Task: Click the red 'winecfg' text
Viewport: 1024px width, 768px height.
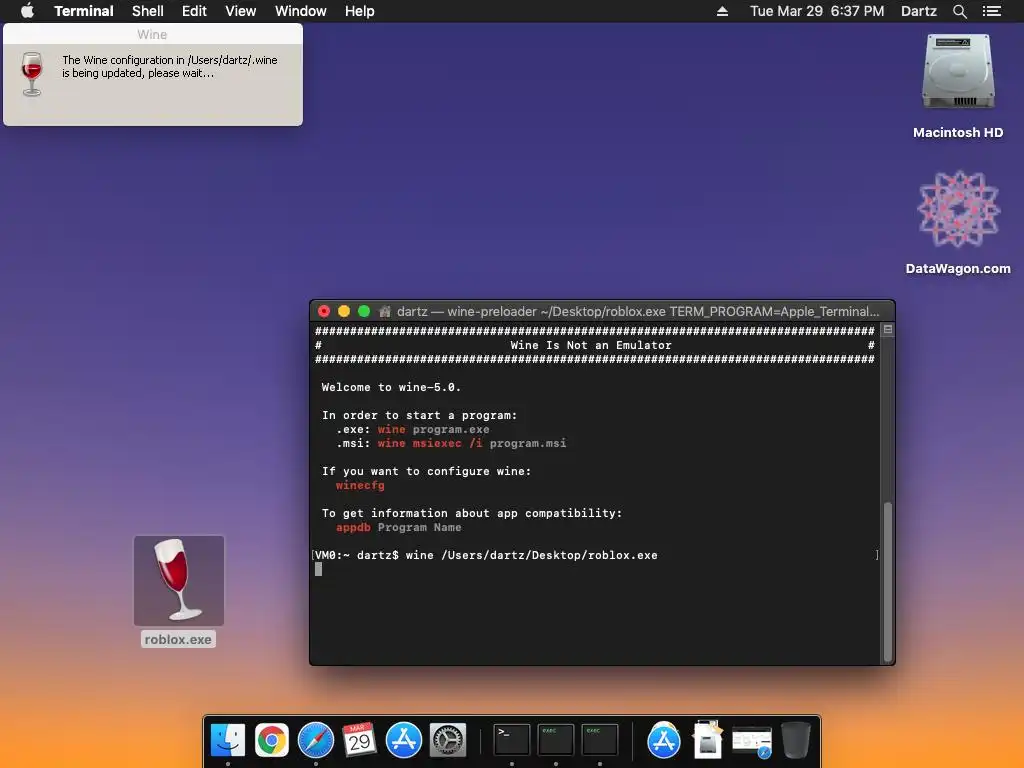Action: tap(360, 485)
